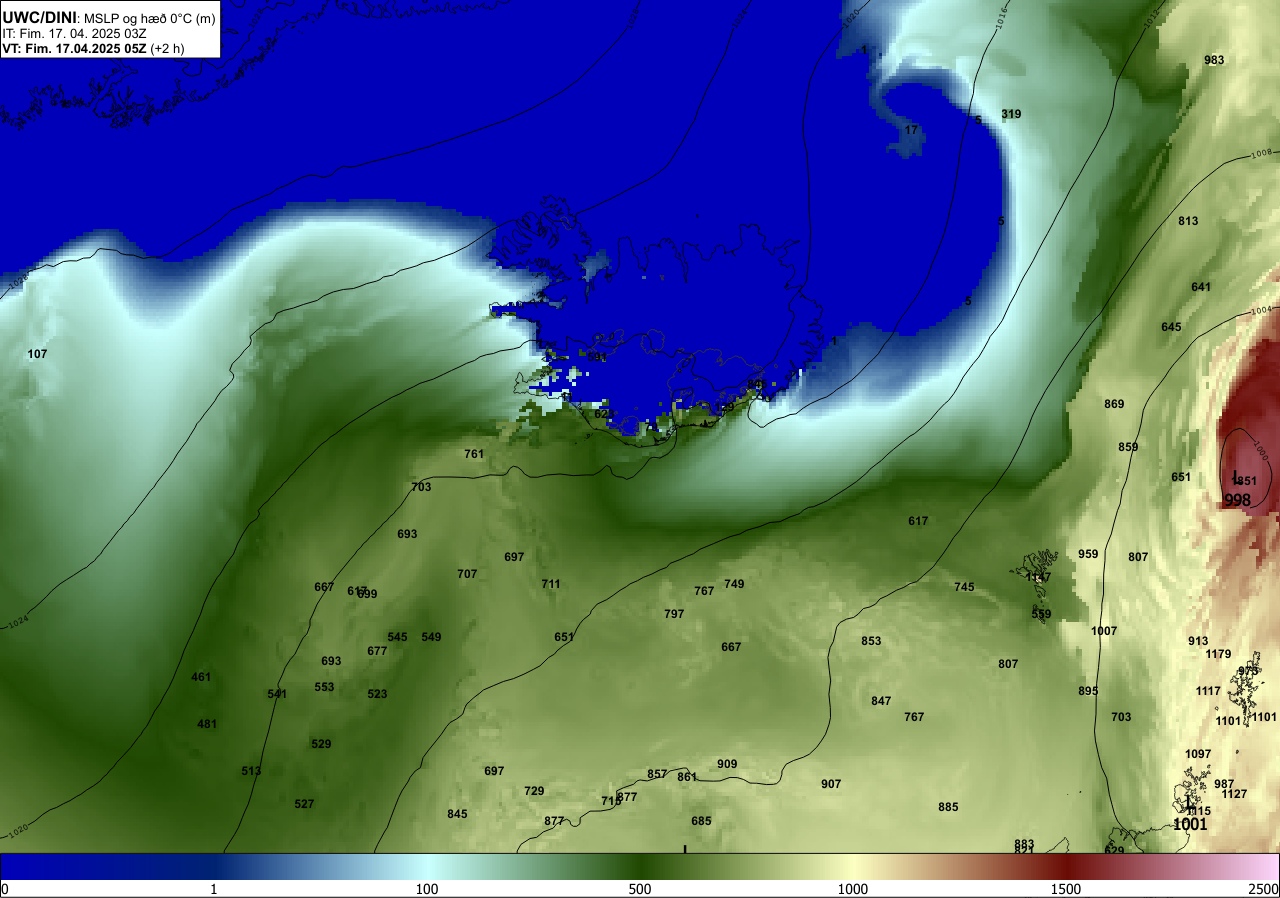Click the 797 height value

click(674, 614)
